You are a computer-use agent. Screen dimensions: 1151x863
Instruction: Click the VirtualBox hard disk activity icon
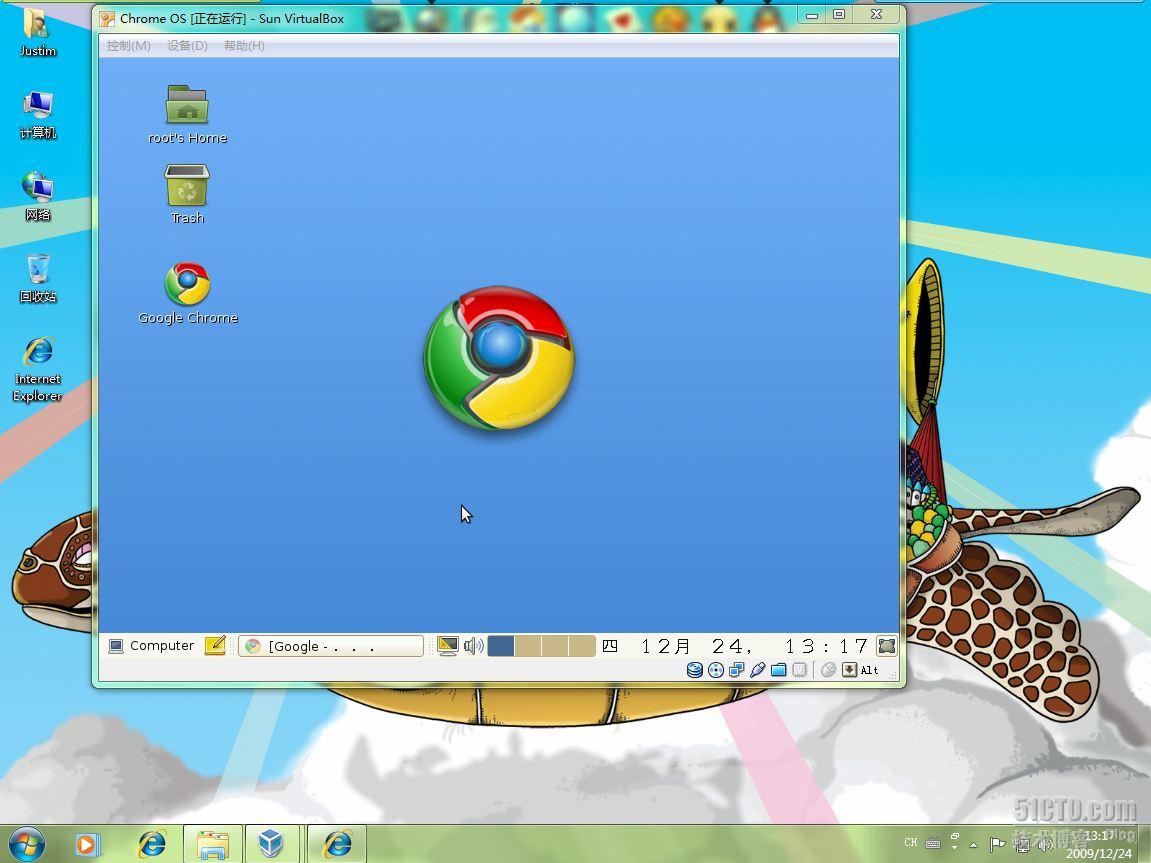click(694, 669)
